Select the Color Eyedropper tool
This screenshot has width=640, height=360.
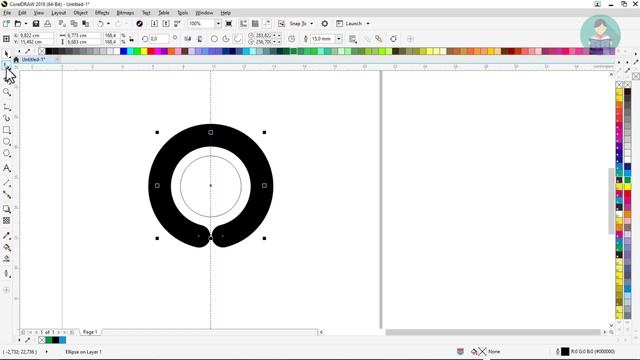pos(7,236)
